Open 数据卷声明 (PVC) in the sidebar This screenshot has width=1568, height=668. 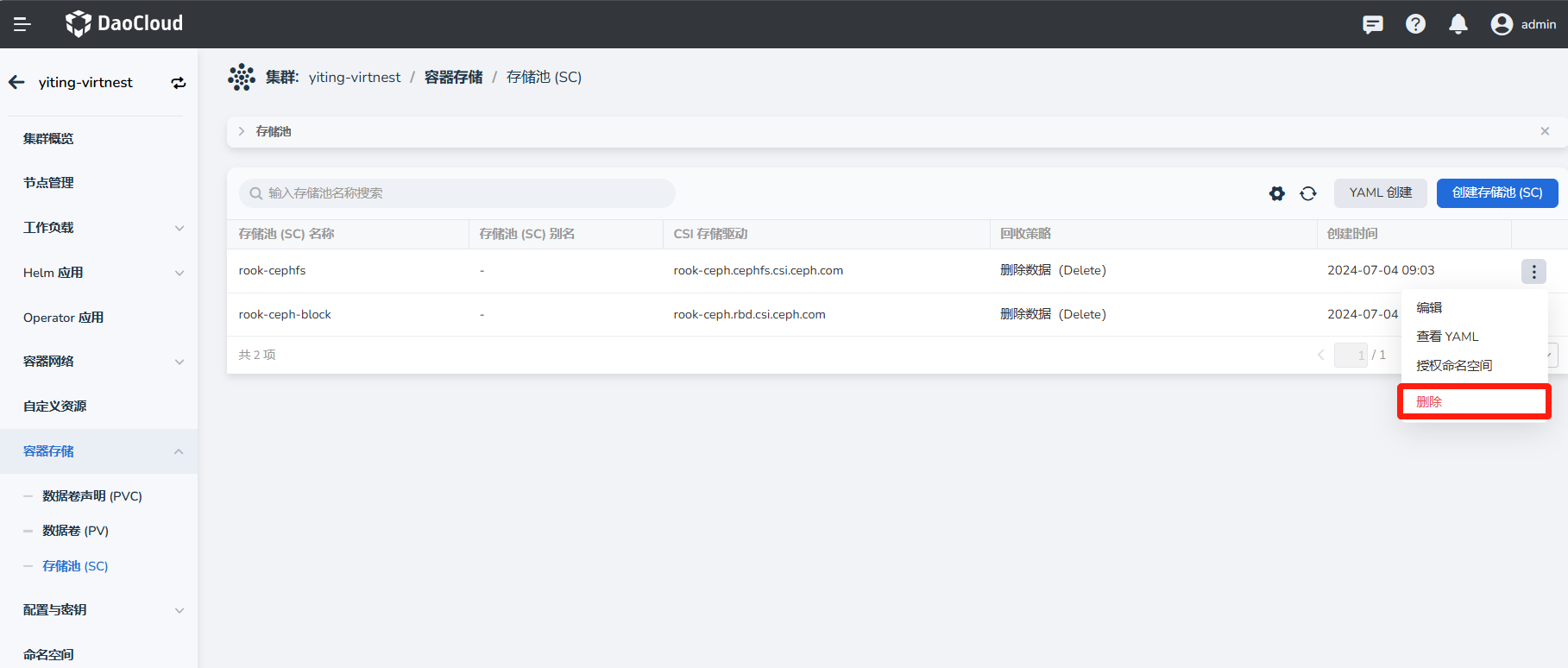point(92,496)
